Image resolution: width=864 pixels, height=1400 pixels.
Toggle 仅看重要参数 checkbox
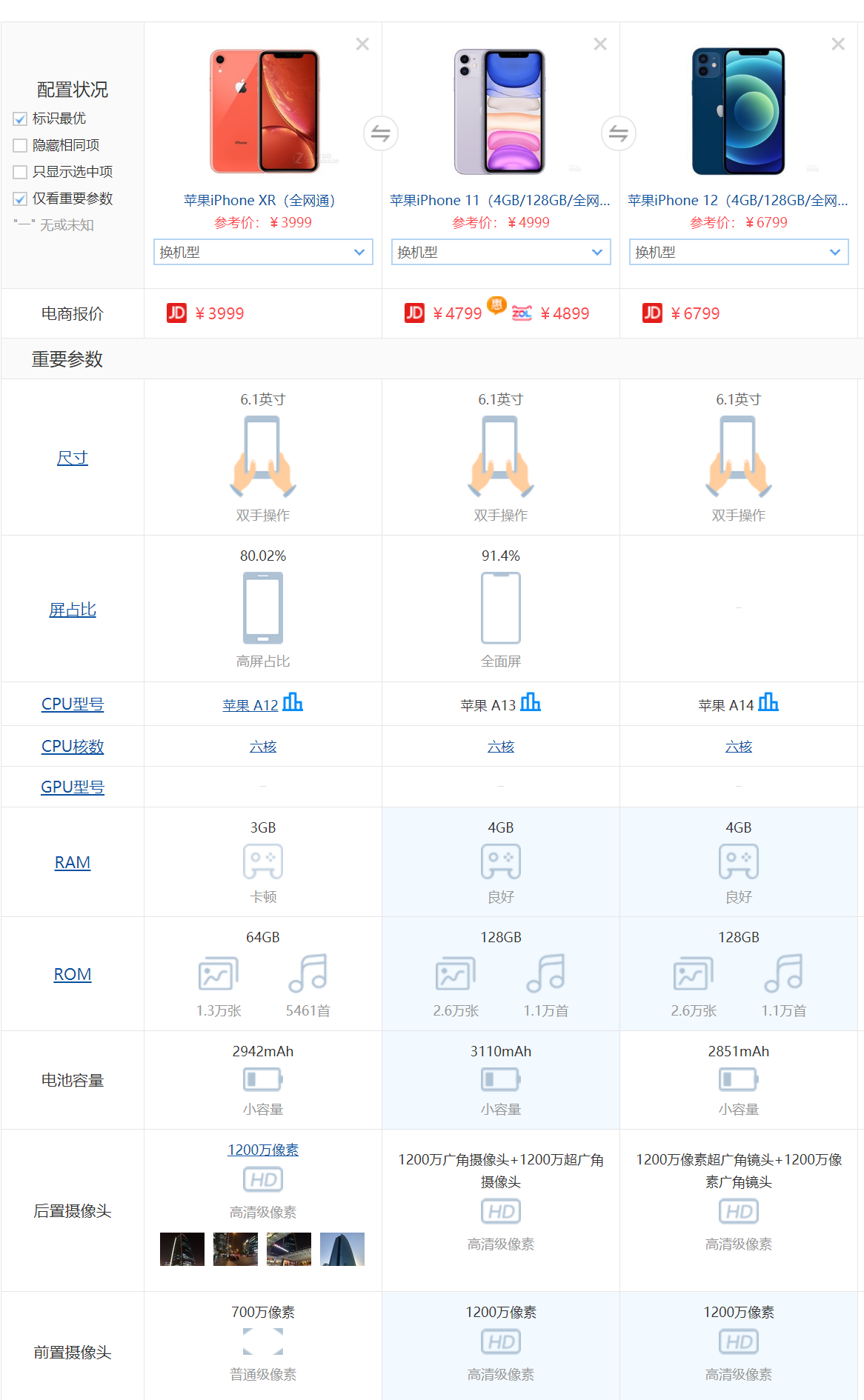(x=20, y=199)
